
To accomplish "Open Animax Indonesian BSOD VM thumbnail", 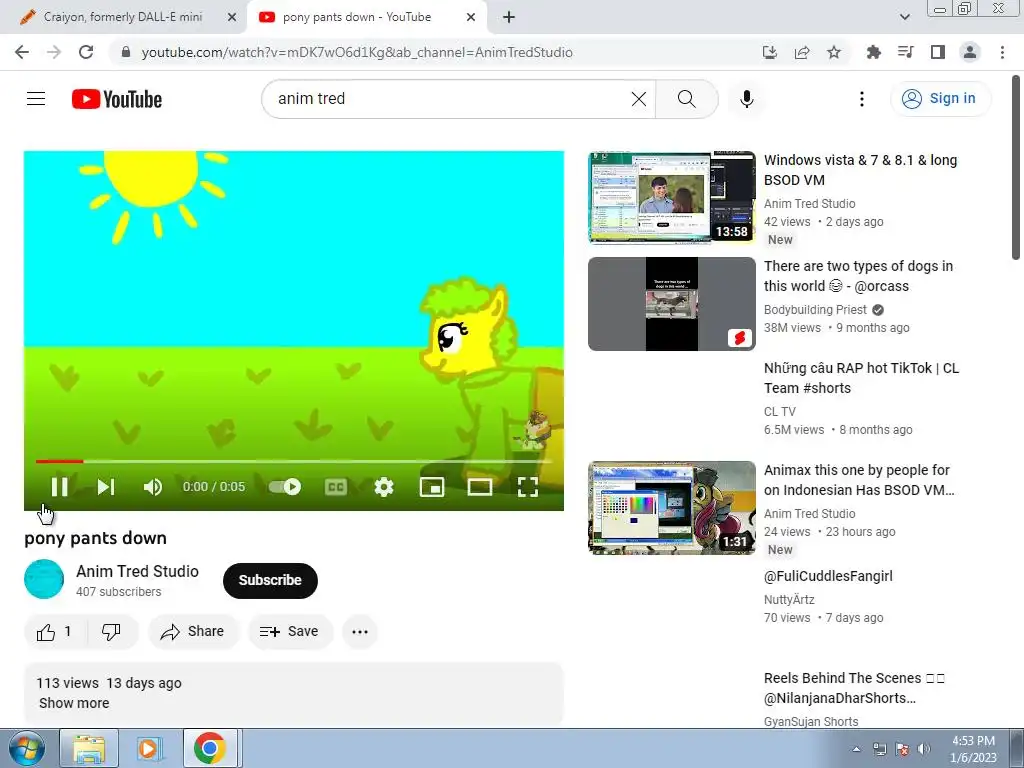I will click(x=672, y=507).
